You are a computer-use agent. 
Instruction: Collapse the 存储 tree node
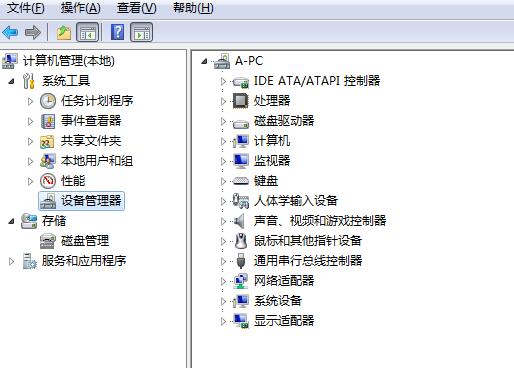(x=12, y=221)
